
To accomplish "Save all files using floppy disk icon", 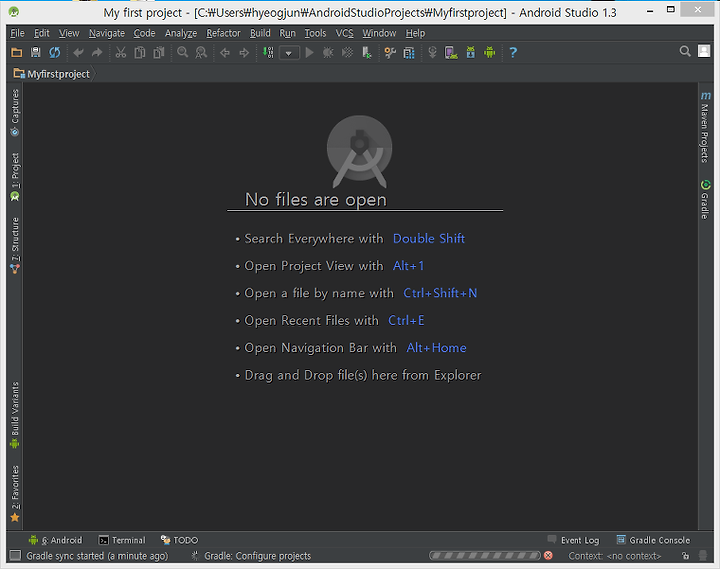I will pyautogui.click(x=35, y=52).
